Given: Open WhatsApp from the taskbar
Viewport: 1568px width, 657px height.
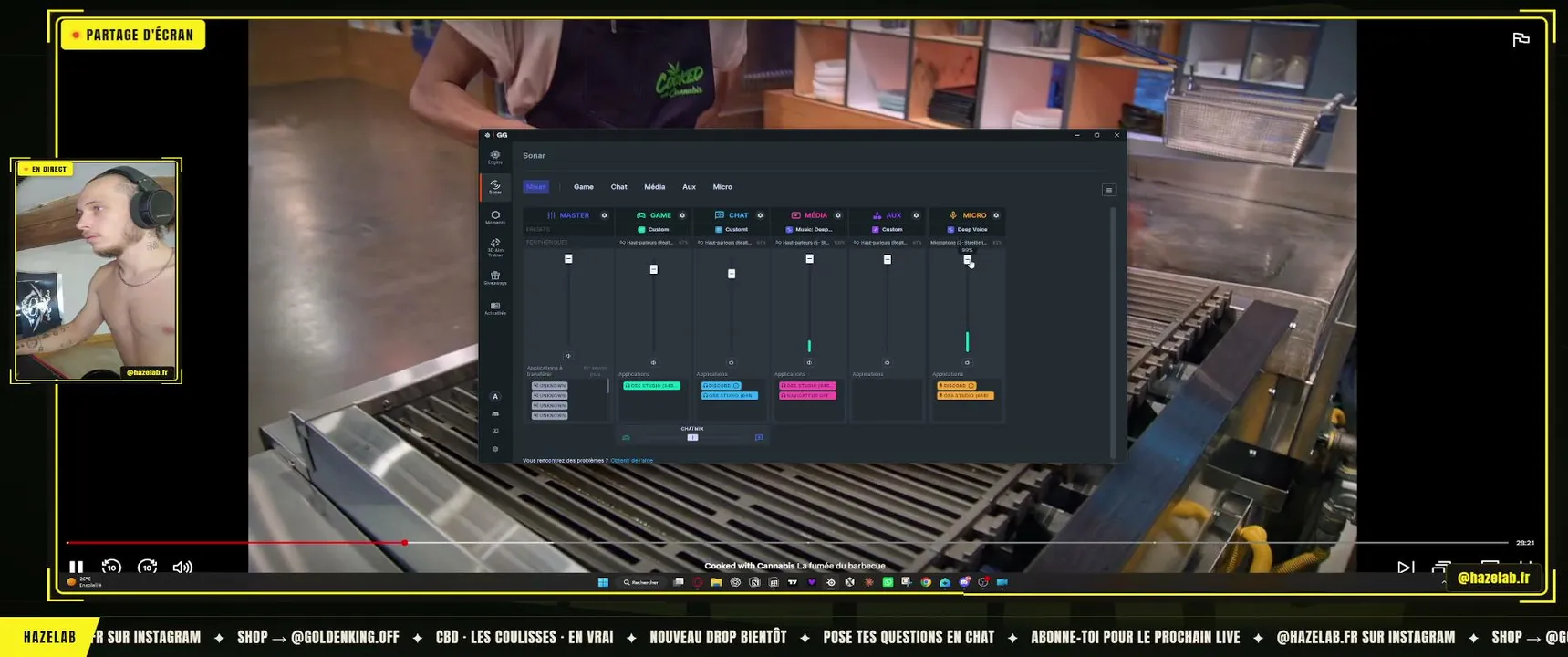Looking at the screenshot, I should (888, 582).
